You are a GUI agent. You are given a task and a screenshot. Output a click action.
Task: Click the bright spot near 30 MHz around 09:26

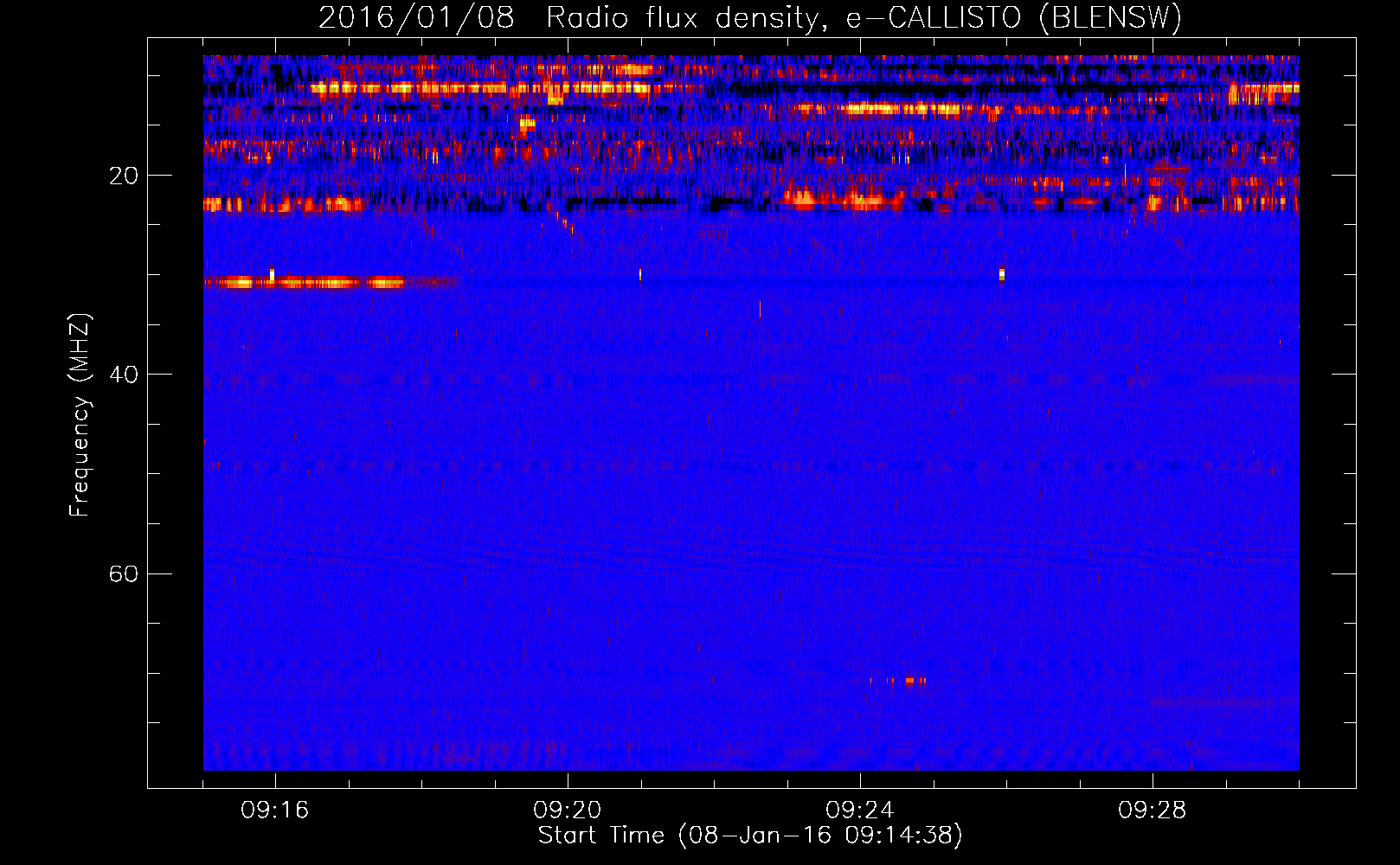[x=1002, y=273]
